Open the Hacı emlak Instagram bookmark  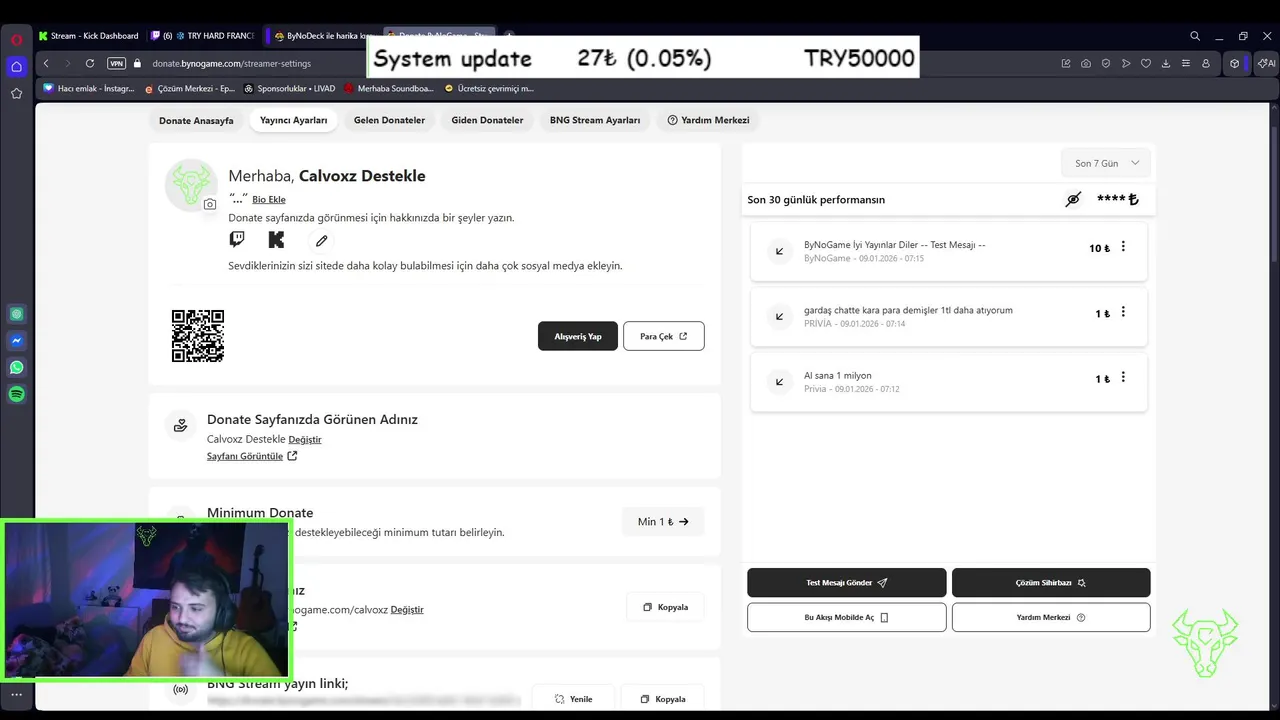pyautogui.click(x=89, y=88)
